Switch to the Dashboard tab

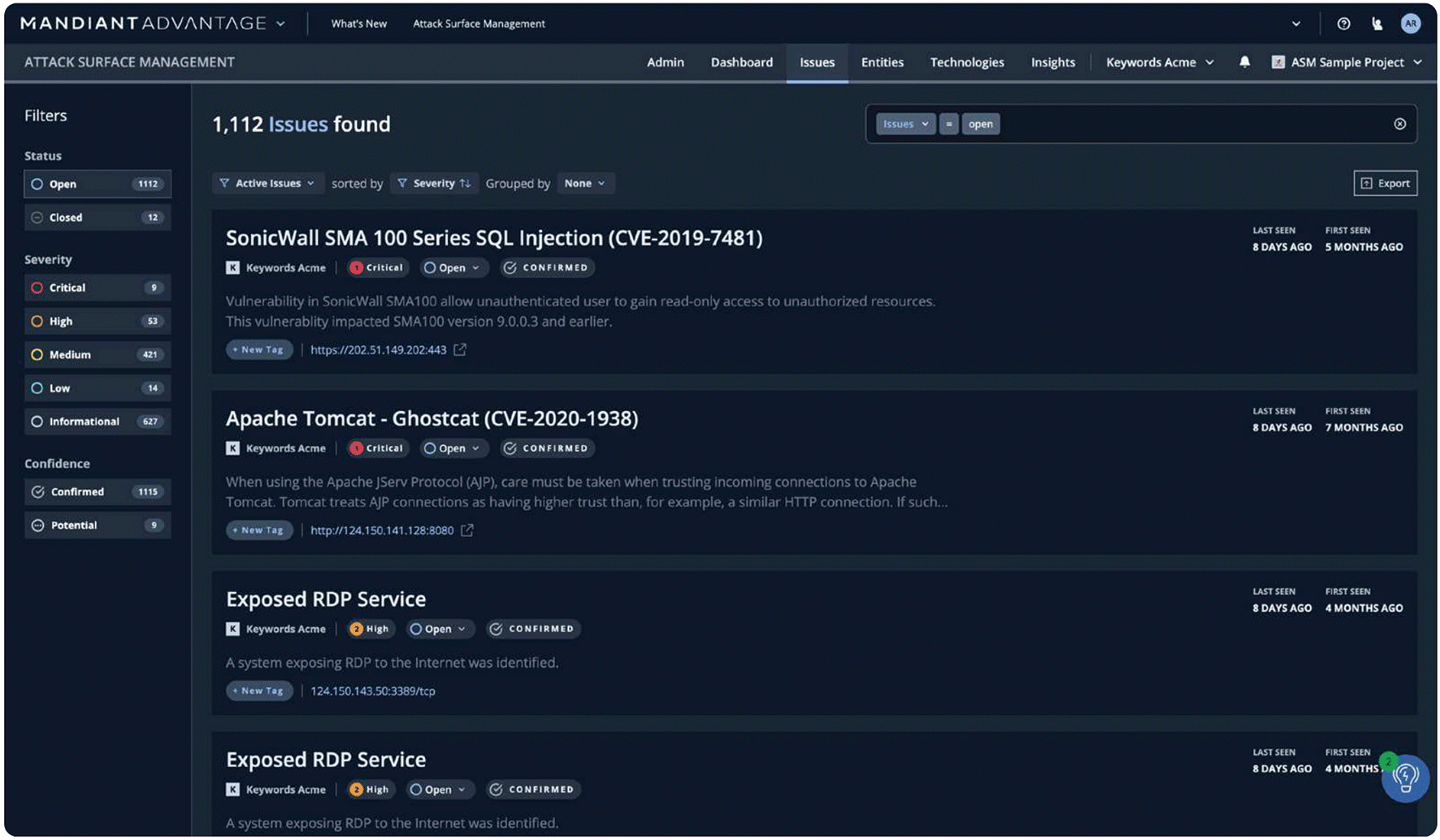click(742, 62)
